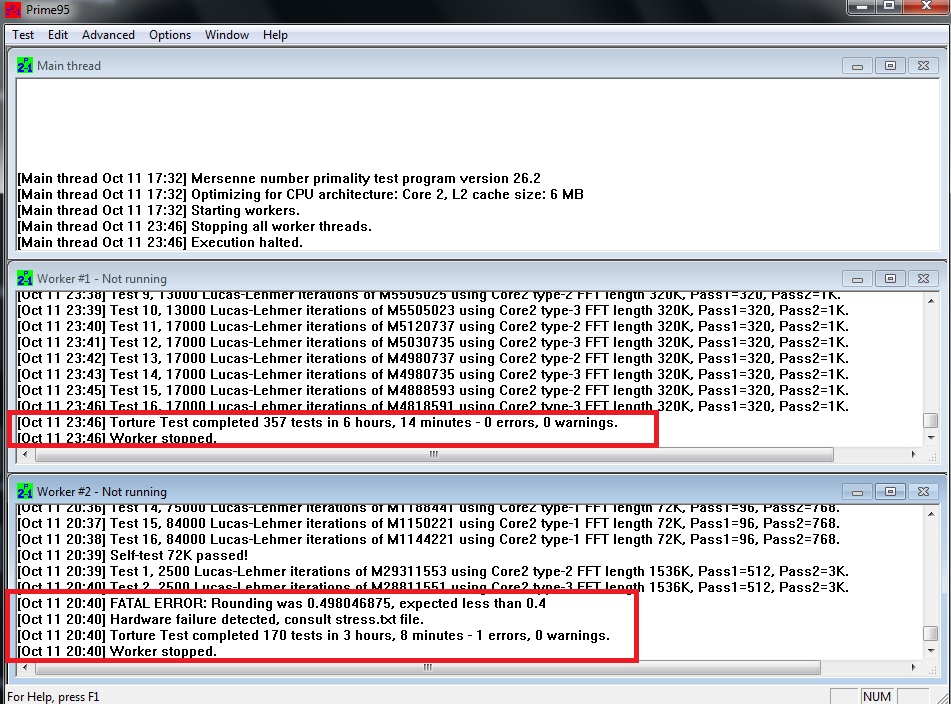Click Worker #2 scroll left arrow
Viewport: 951px width, 704px height.
click(x=25, y=667)
